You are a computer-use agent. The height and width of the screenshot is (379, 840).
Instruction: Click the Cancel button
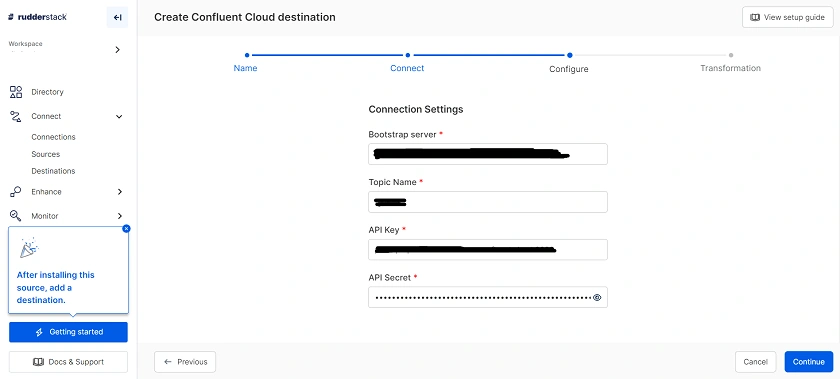[x=755, y=362]
